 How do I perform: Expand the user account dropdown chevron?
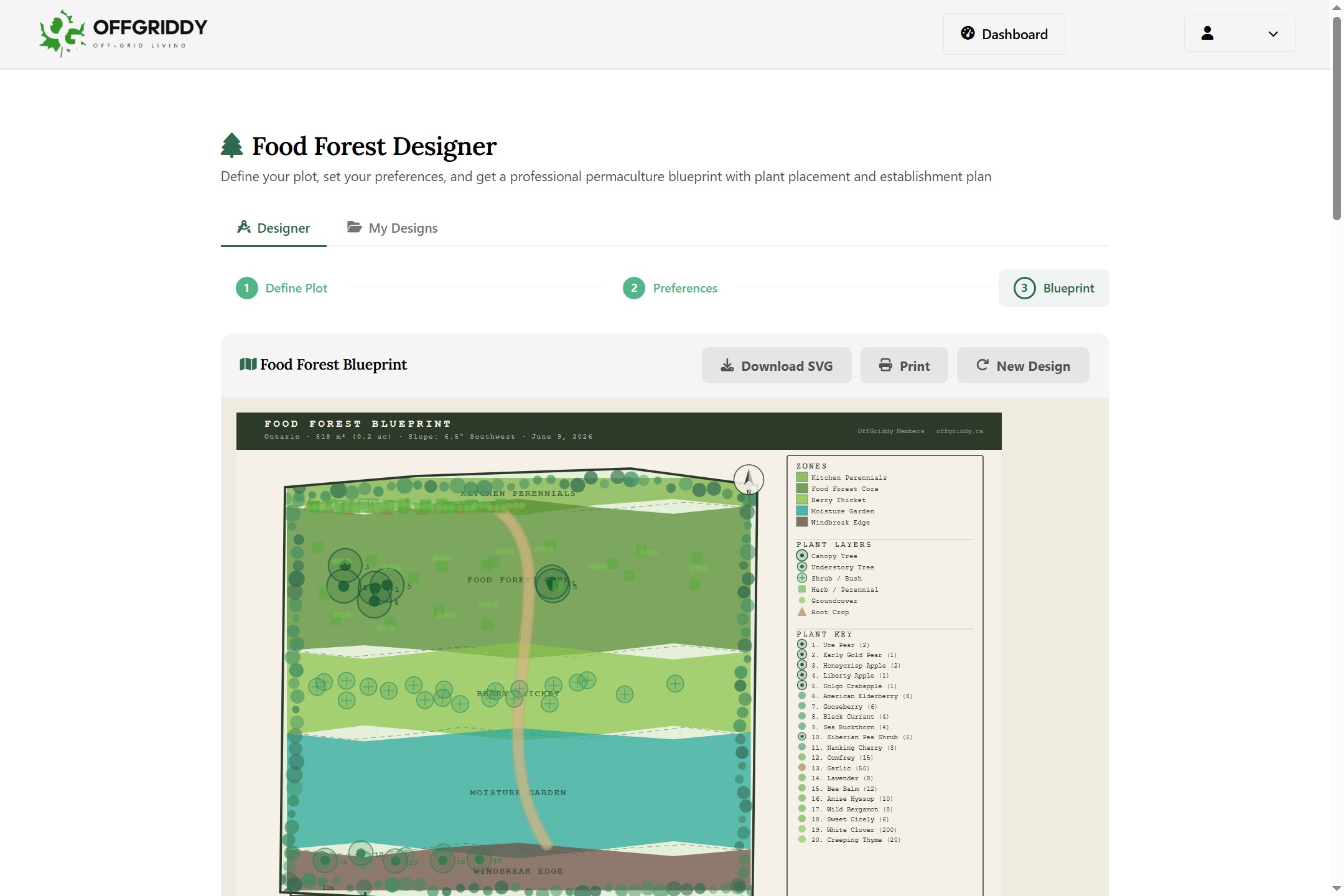(1273, 34)
